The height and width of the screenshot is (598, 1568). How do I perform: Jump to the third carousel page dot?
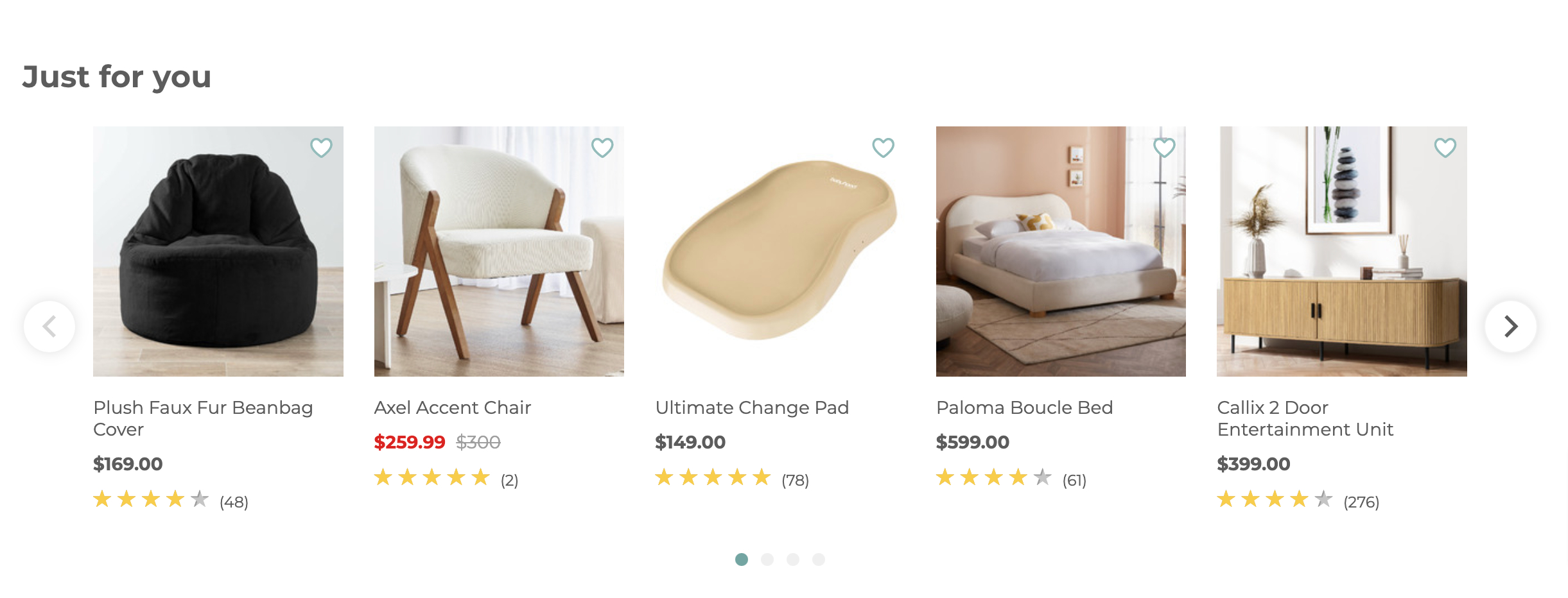pyautogui.click(x=793, y=560)
